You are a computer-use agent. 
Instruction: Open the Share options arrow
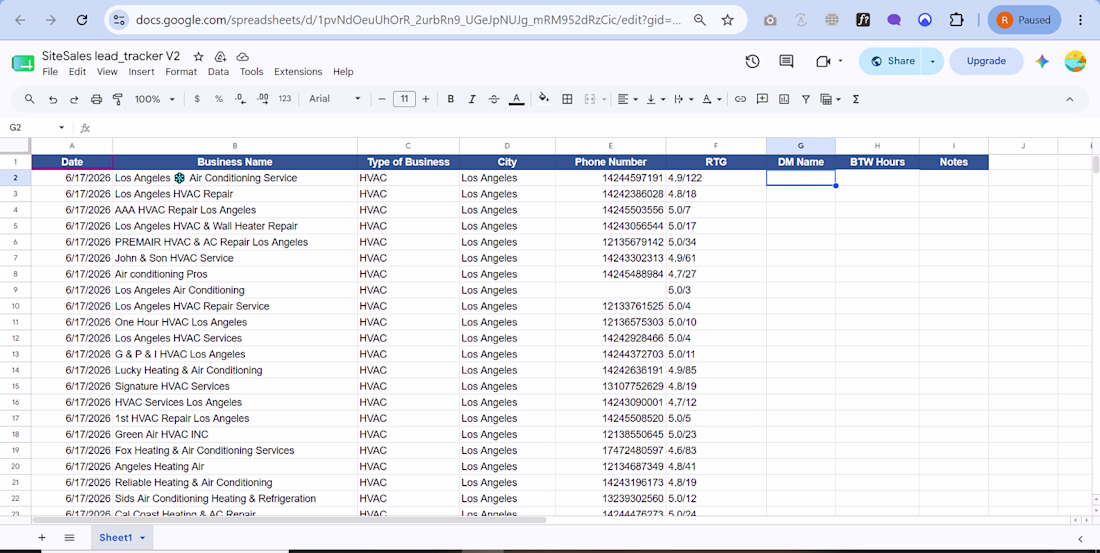point(932,61)
